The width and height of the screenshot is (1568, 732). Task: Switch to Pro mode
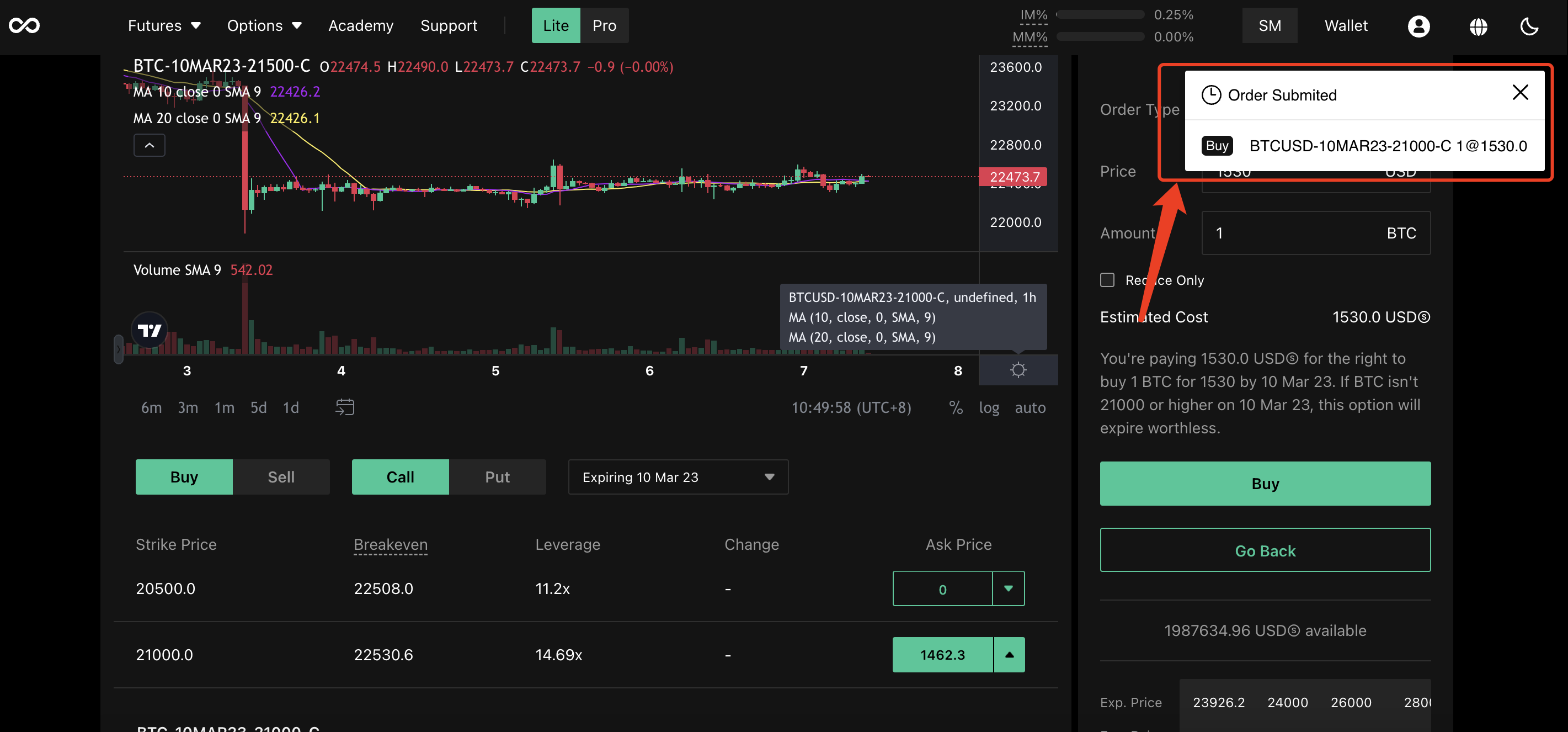point(604,25)
